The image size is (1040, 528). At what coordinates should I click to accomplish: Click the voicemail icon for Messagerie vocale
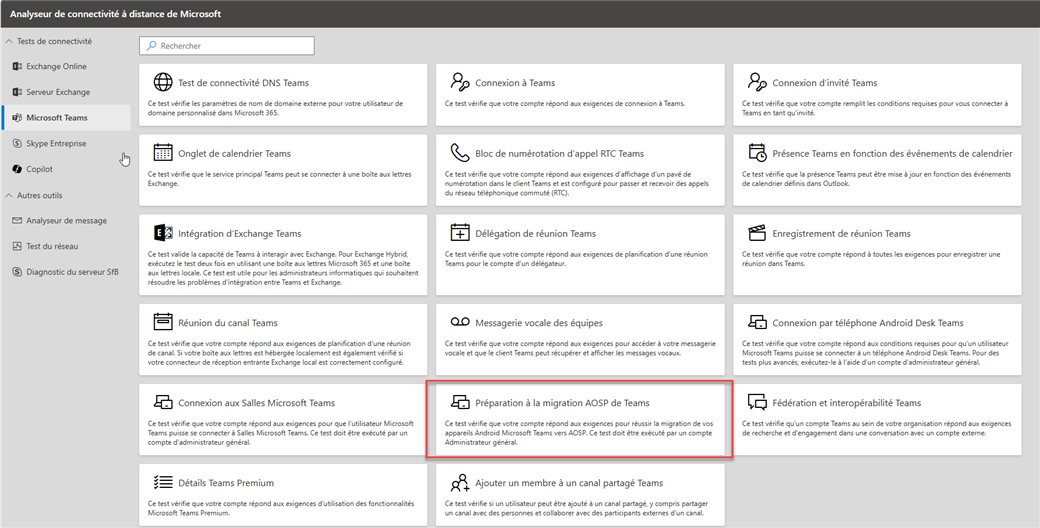[460, 322]
